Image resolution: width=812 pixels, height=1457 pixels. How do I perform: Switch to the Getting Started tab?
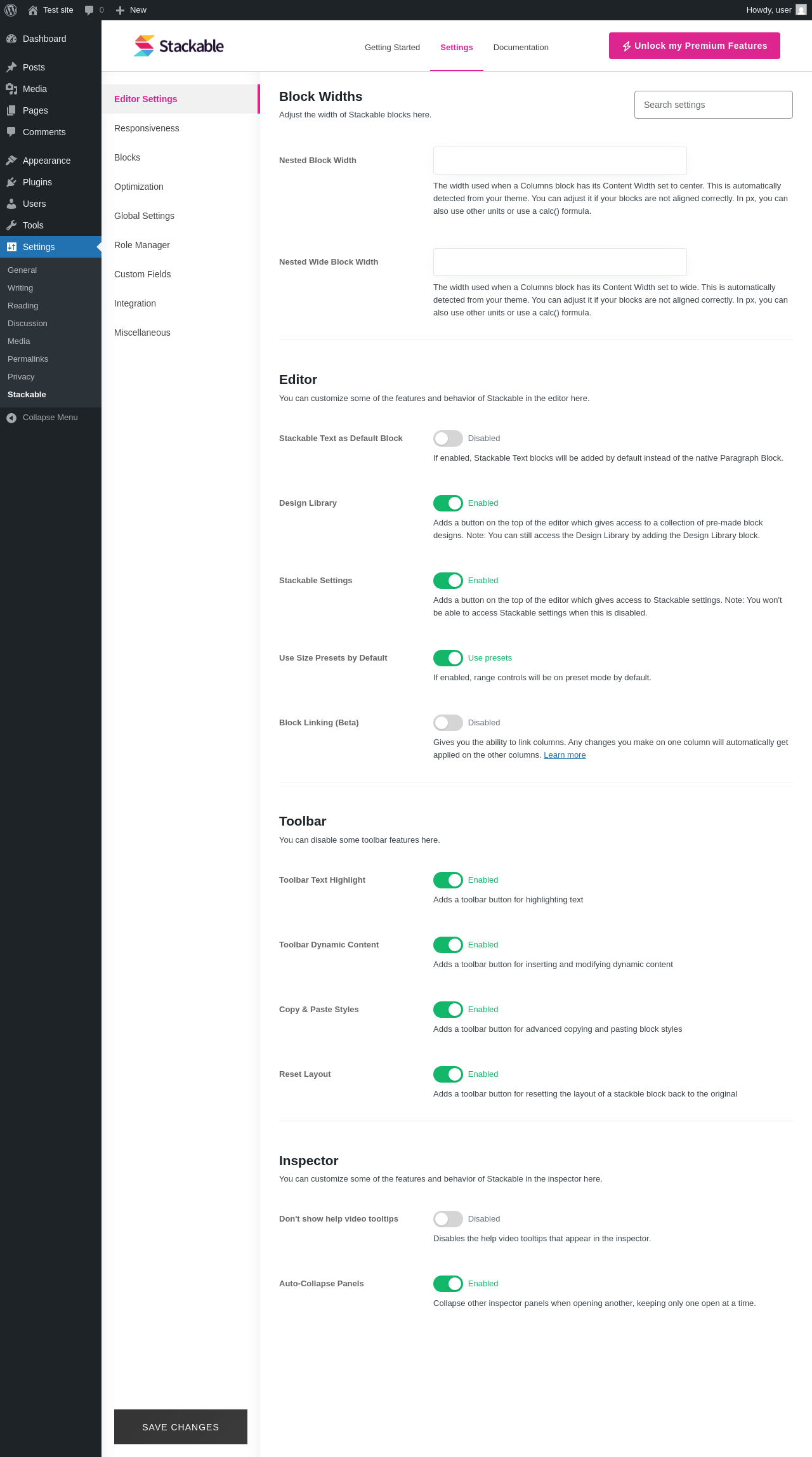pyautogui.click(x=392, y=48)
